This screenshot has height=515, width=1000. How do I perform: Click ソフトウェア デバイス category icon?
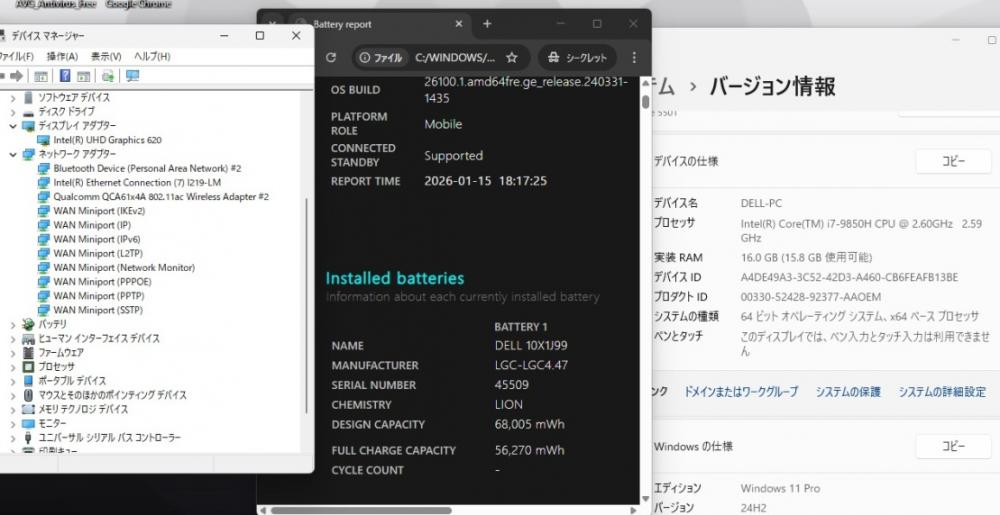click(28, 98)
